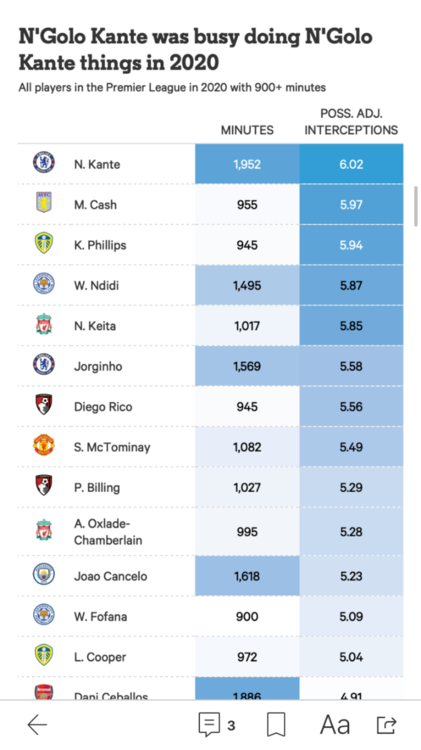Click the 6.02 interceptions cell for Kante
This screenshot has height=750, width=421.
351,164
